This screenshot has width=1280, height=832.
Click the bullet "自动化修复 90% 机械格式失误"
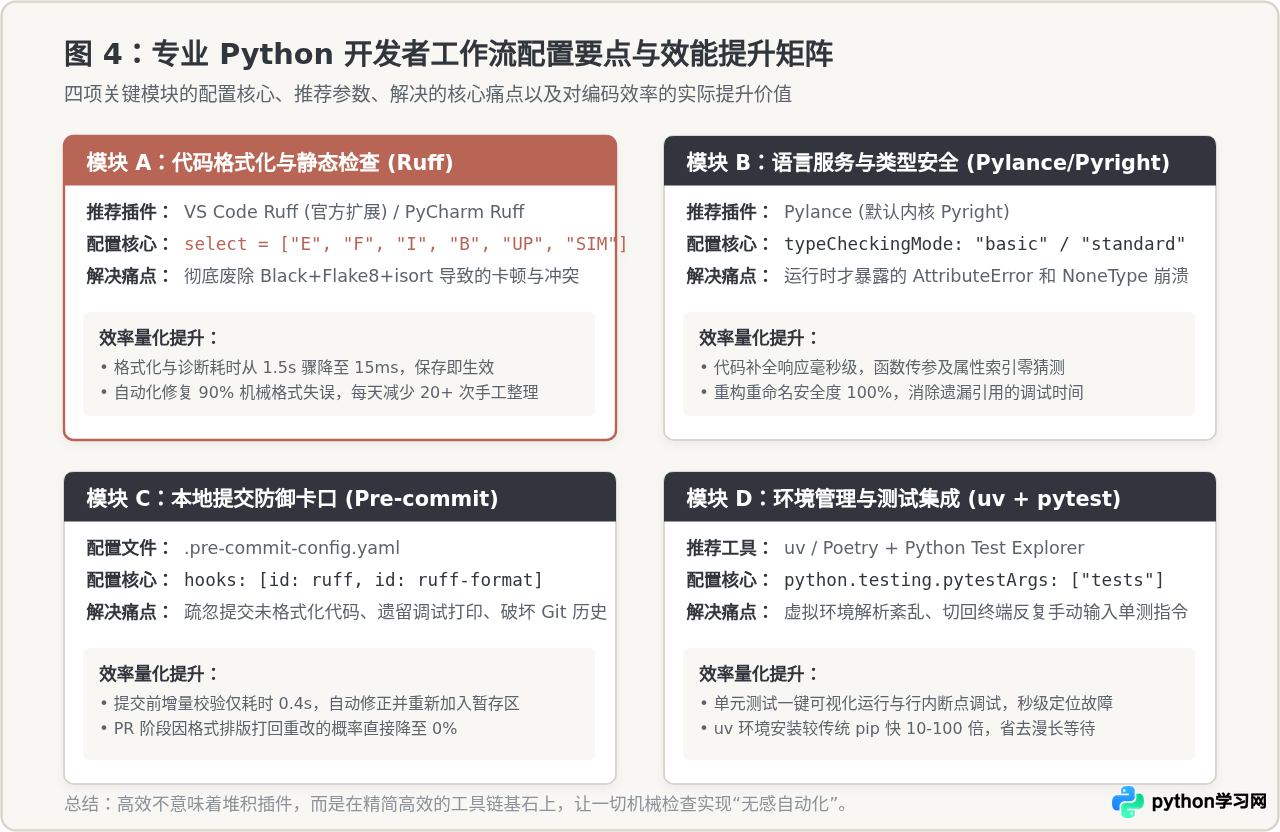319,392
